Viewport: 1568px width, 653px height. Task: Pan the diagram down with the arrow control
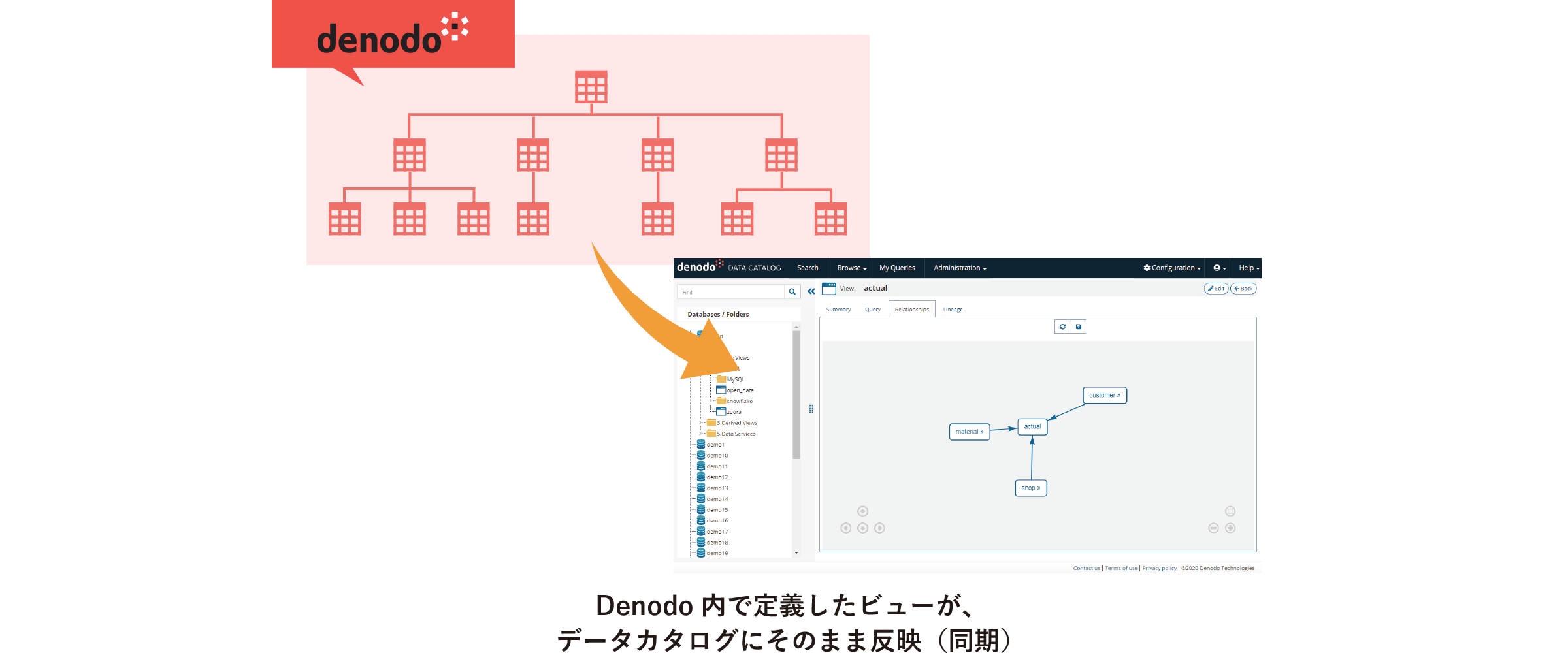pyautogui.click(x=862, y=528)
